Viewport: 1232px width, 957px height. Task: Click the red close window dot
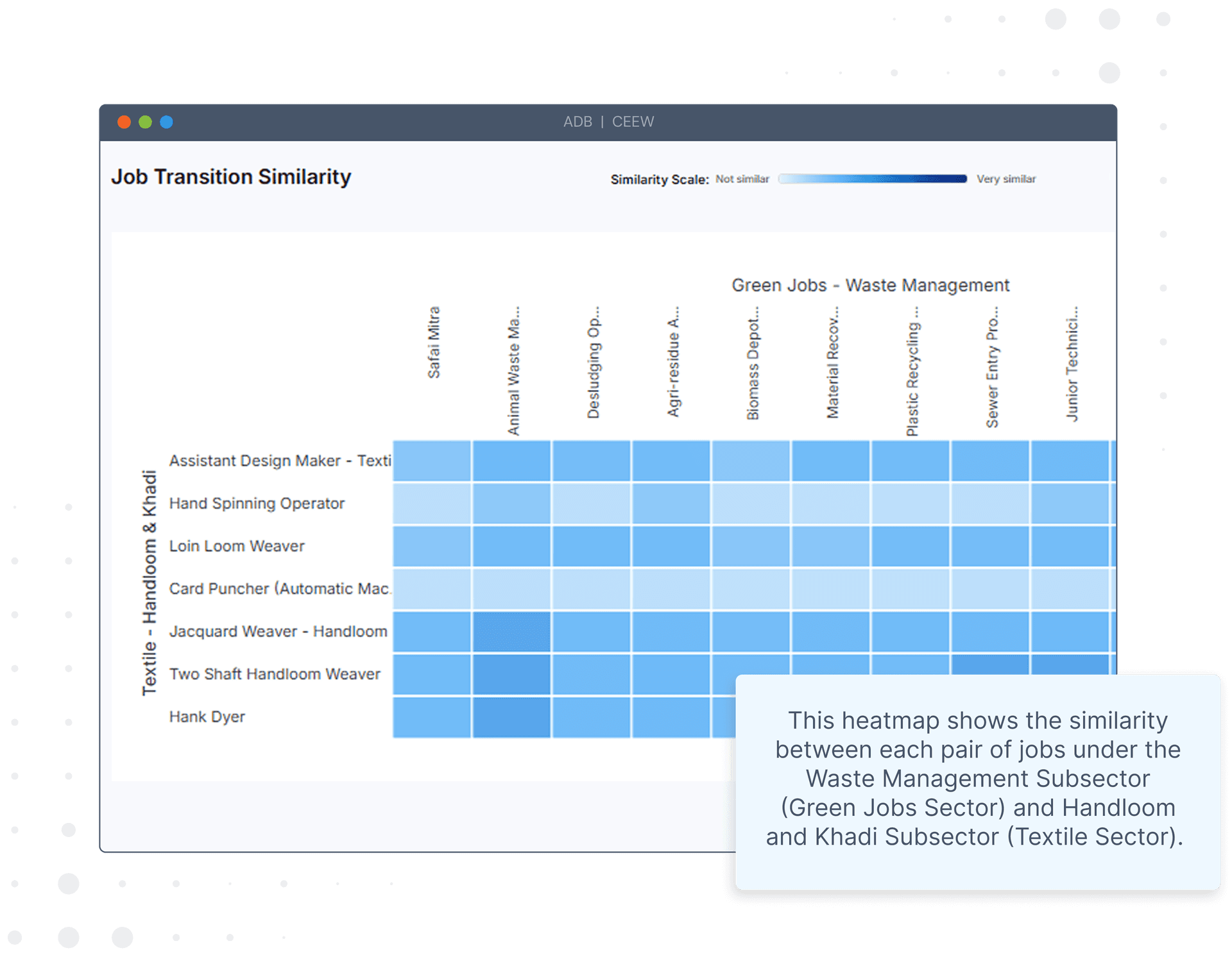click(124, 122)
